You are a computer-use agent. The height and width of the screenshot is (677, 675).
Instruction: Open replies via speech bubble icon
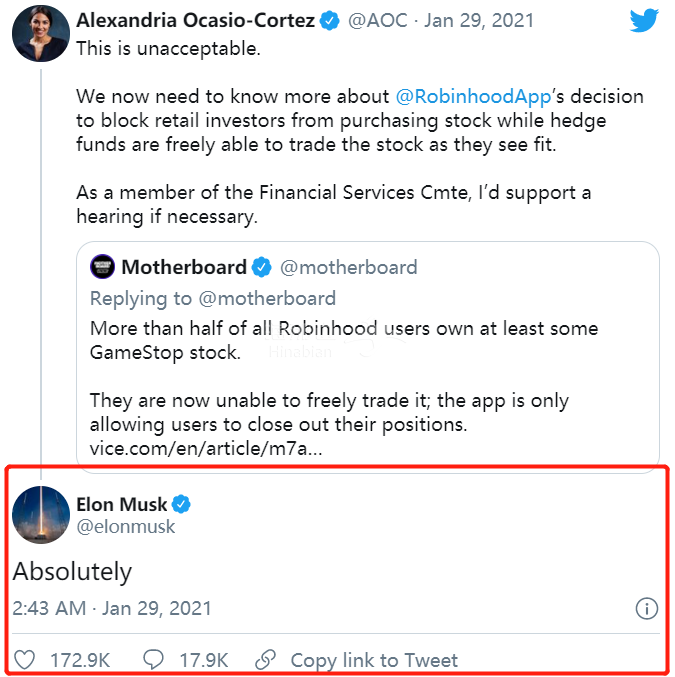(x=154, y=660)
